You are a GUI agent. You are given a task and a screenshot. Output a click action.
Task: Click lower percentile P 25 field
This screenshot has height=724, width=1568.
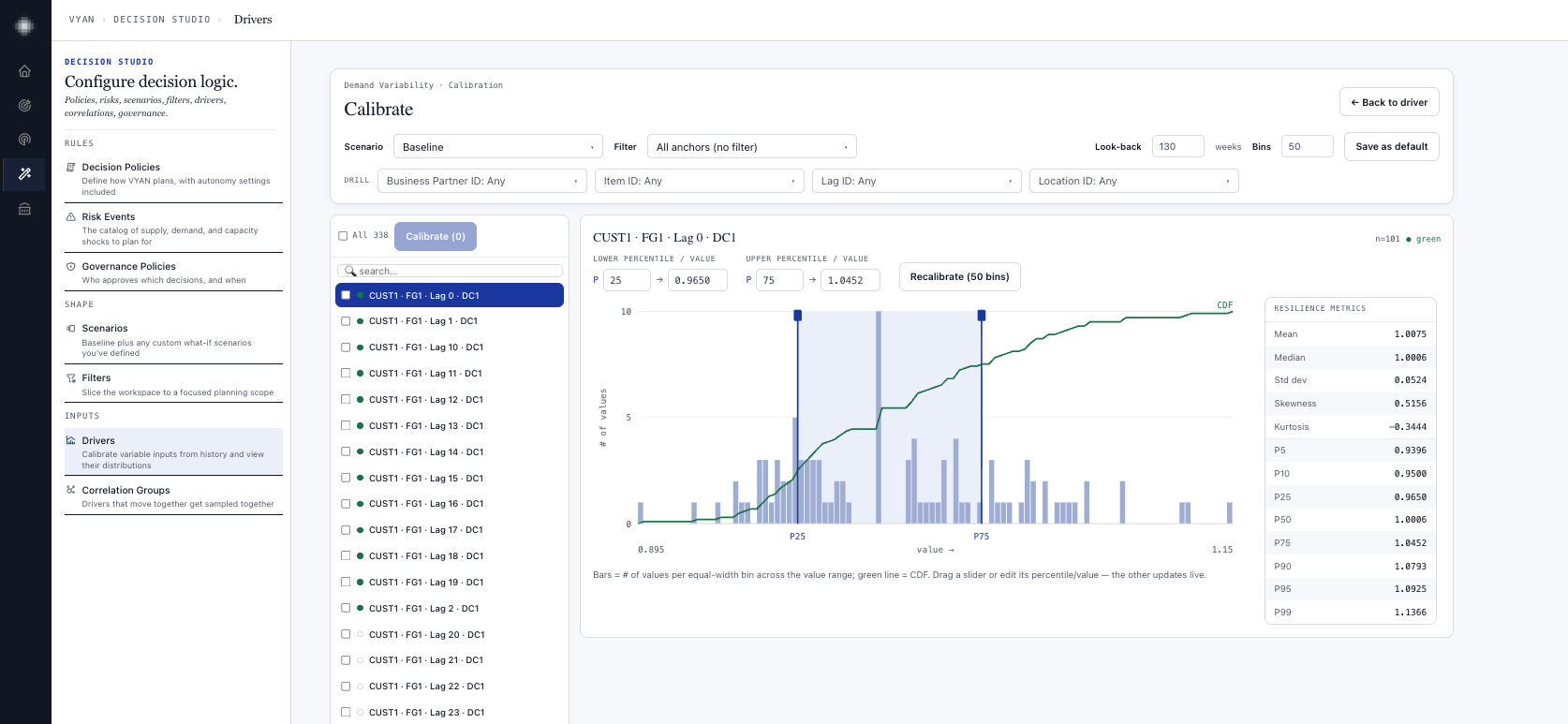point(627,280)
